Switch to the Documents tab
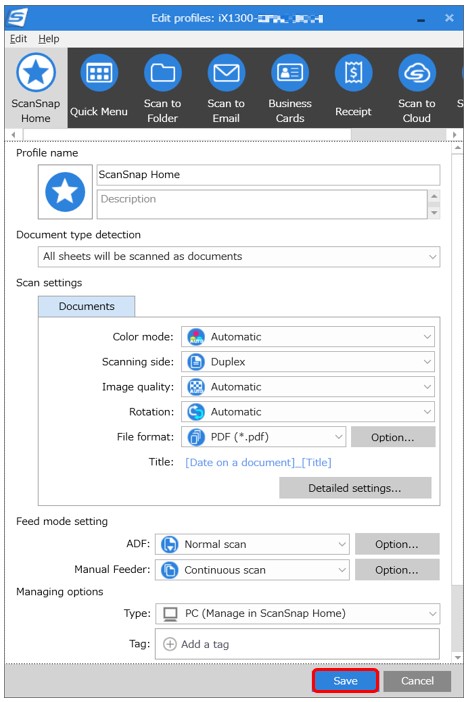 (x=86, y=306)
